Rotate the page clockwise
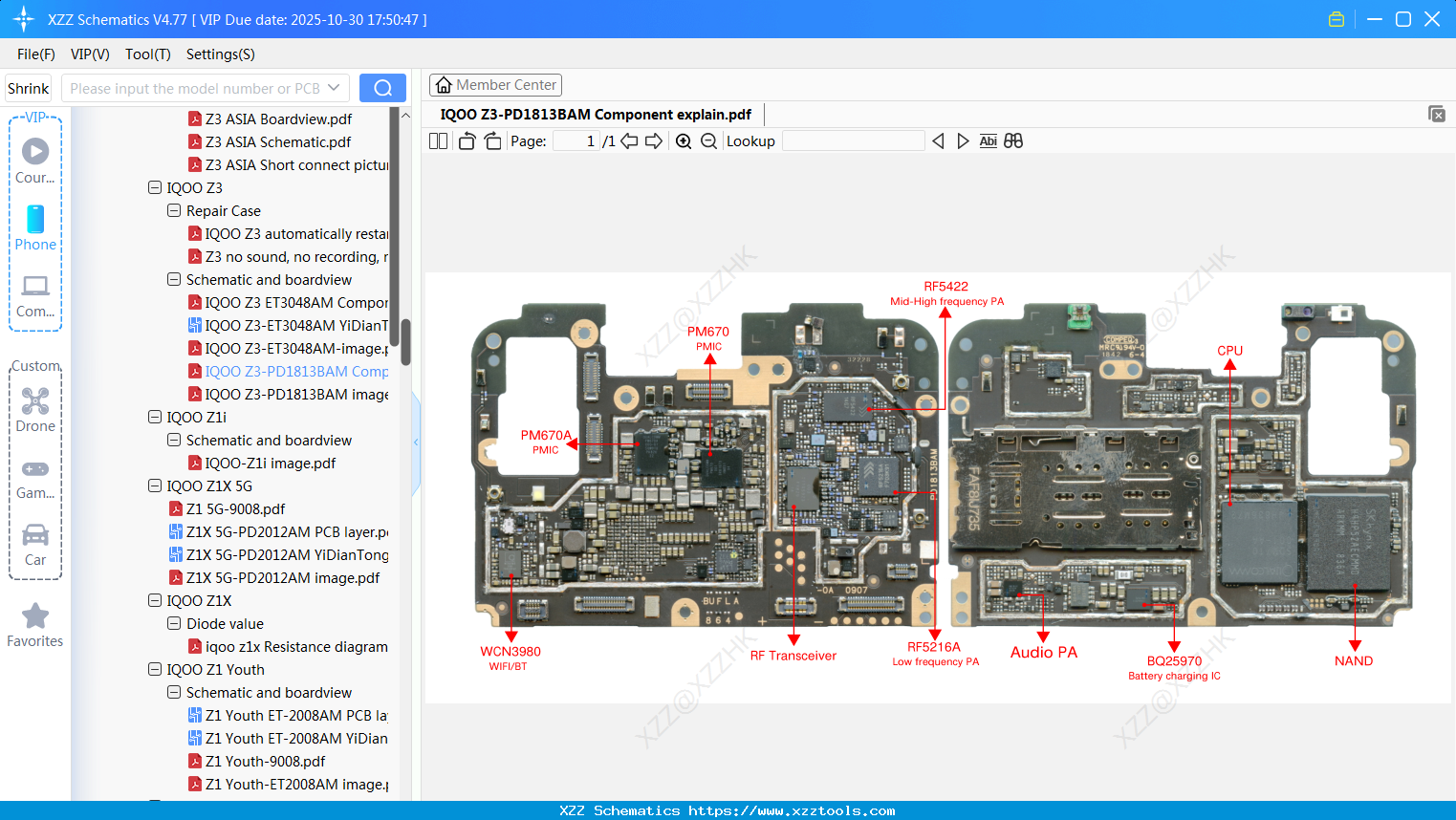Viewport: 1456px width, 820px height. 491,140
